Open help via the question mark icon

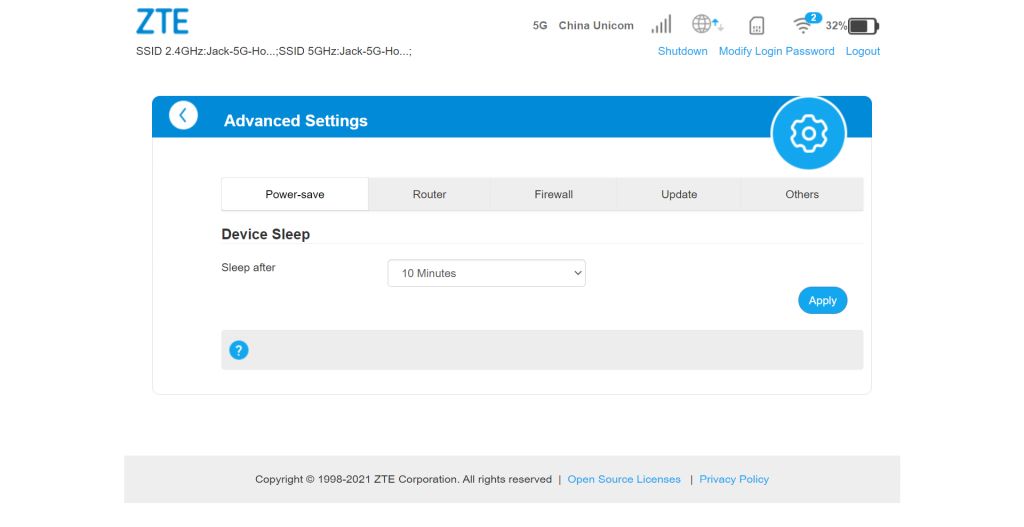239,350
